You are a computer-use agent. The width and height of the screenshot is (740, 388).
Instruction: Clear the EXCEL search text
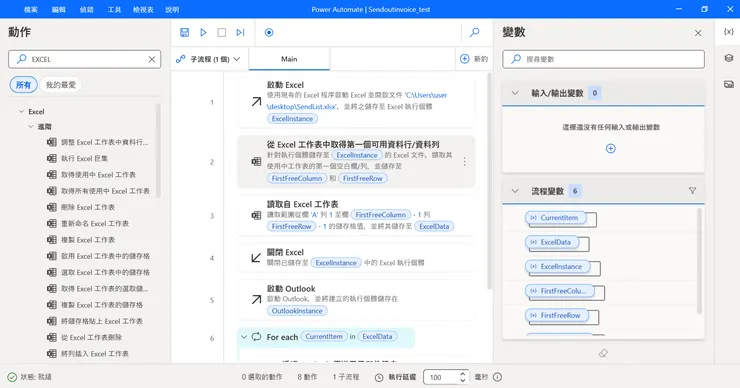tap(151, 59)
